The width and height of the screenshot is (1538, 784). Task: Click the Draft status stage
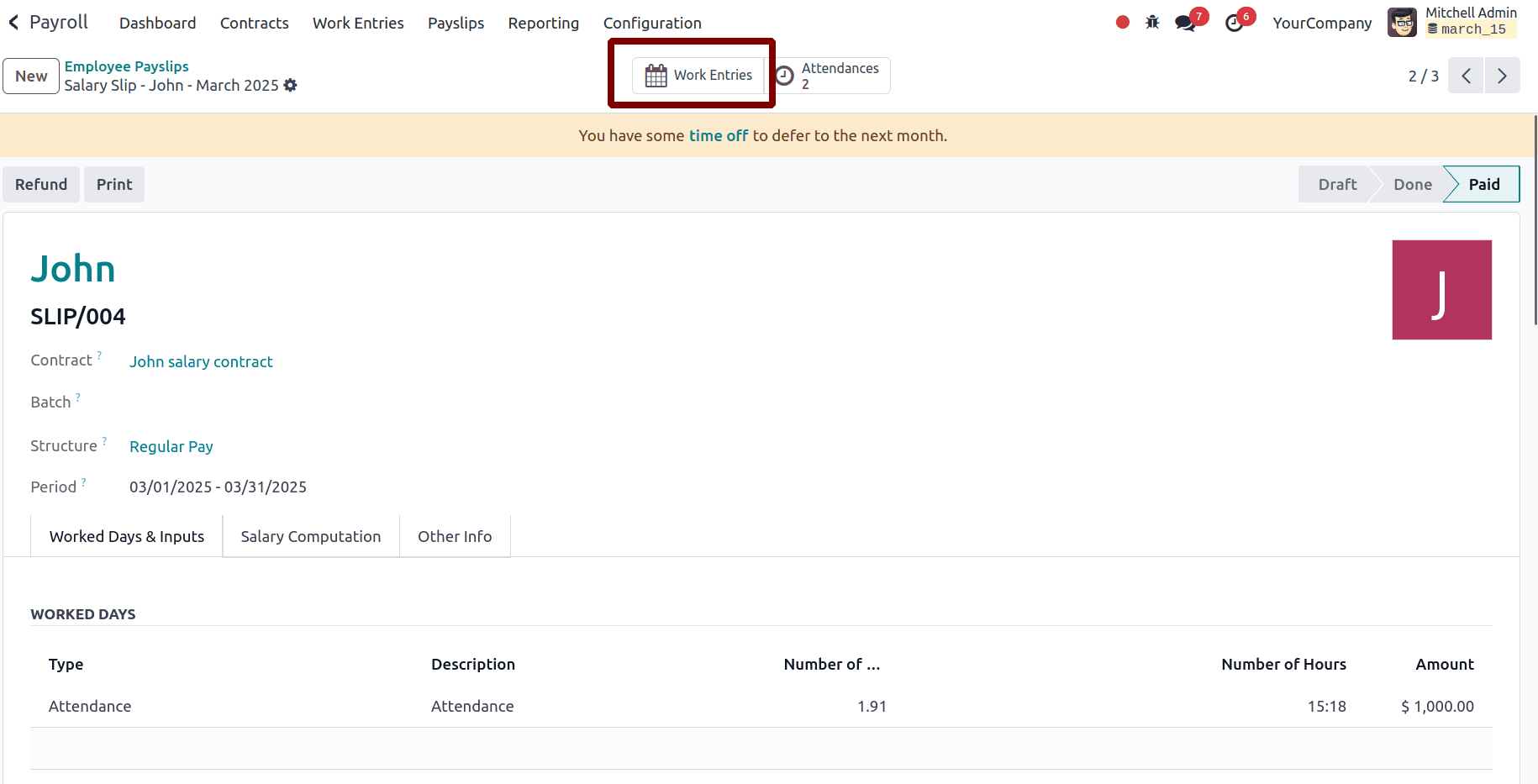1337,184
